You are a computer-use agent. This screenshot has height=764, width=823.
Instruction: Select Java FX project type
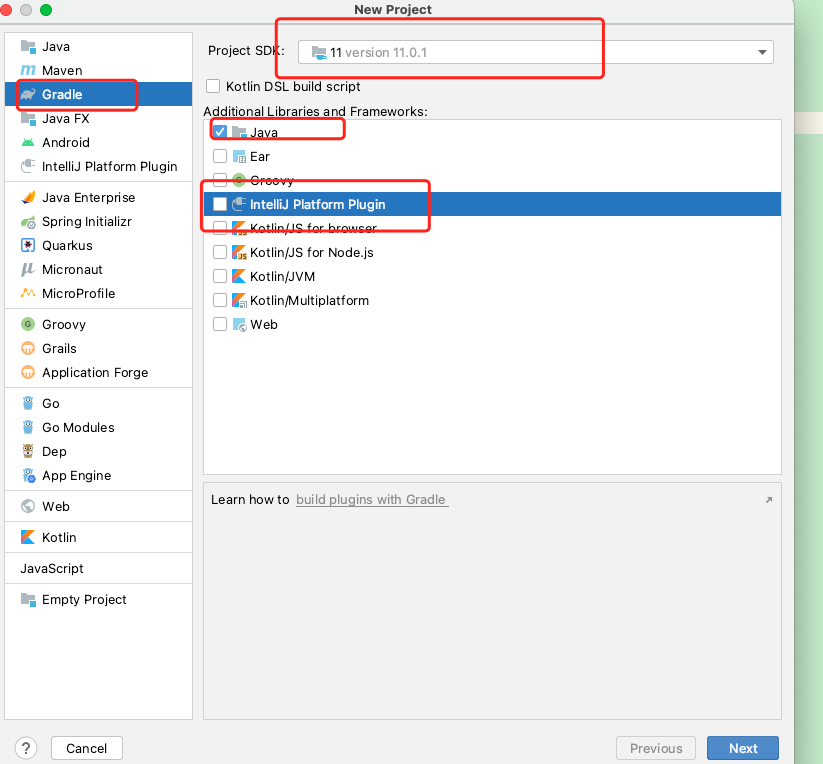pos(98,119)
